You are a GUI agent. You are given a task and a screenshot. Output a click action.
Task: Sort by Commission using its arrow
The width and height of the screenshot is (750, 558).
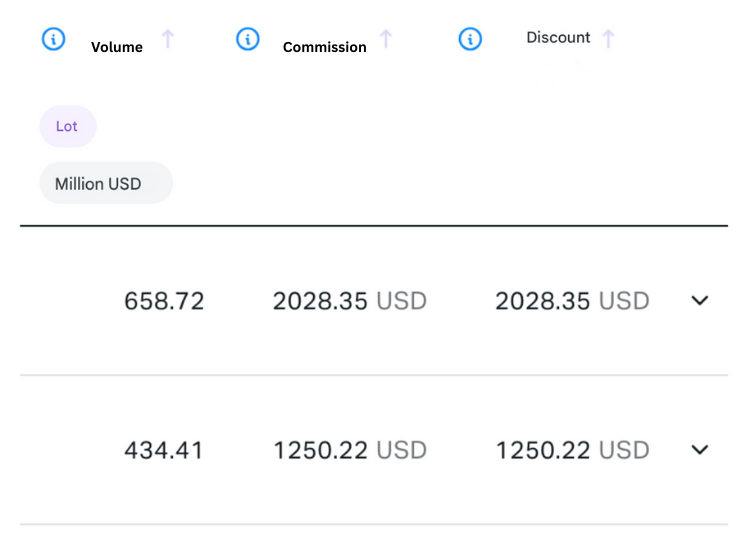coord(386,39)
